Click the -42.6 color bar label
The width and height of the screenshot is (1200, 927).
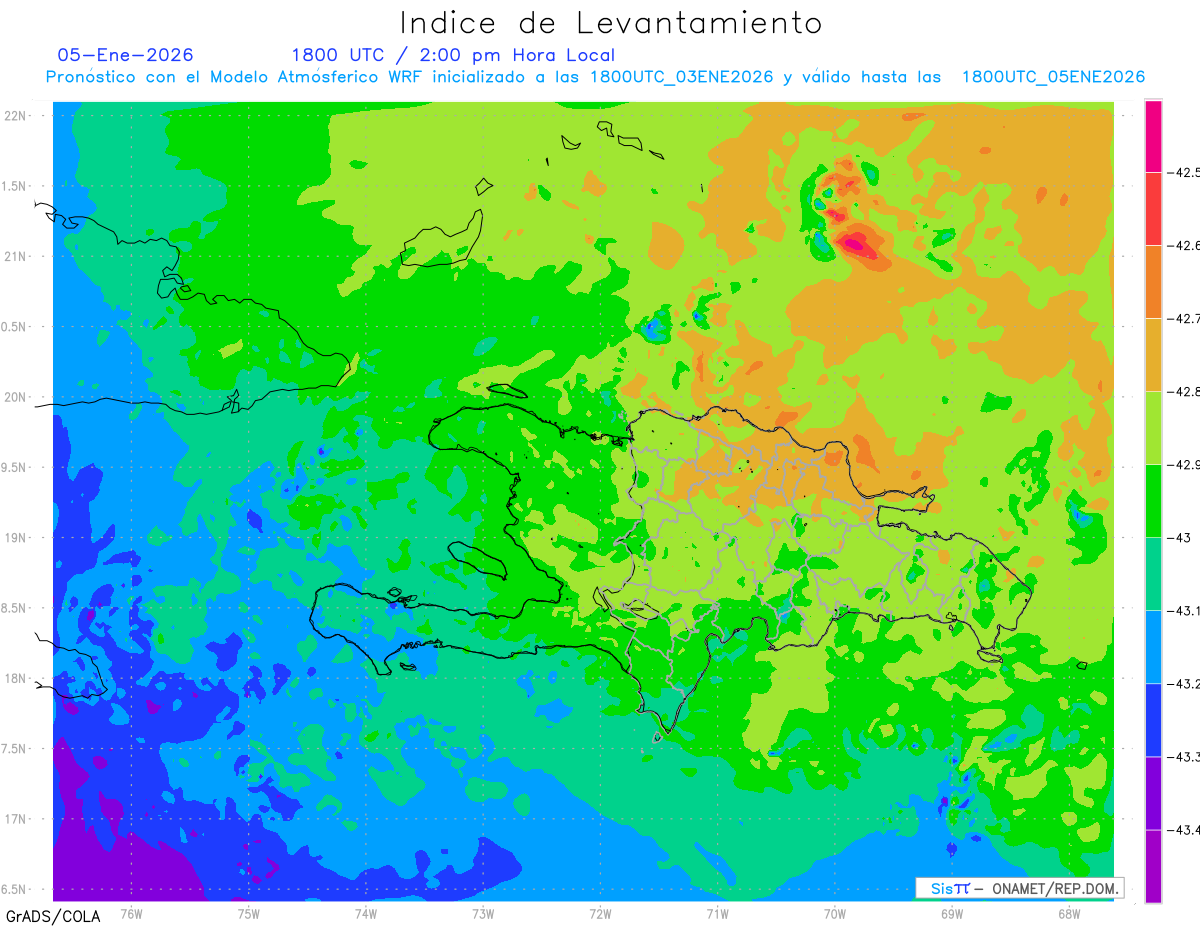(x=1185, y=246)
